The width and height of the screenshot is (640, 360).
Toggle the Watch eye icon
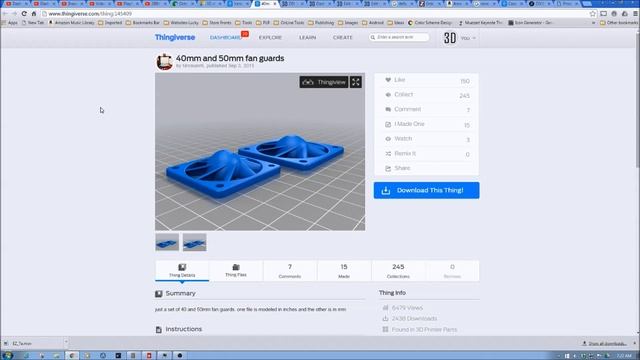(x=388, y=139)
